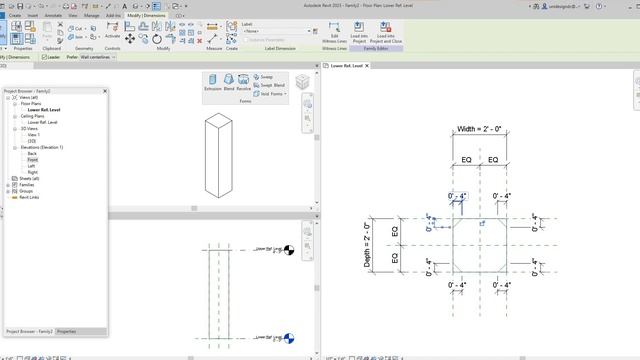
Task: Click the Save icon in quick access toolbar
Action: [x=20, y=6]
